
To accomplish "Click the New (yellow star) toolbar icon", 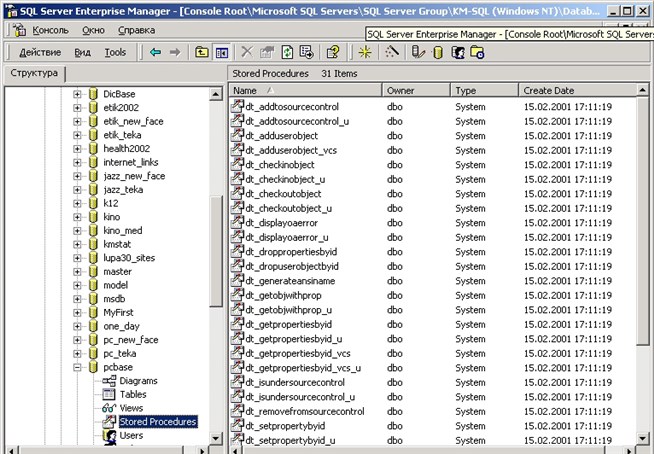I will 365,52.
